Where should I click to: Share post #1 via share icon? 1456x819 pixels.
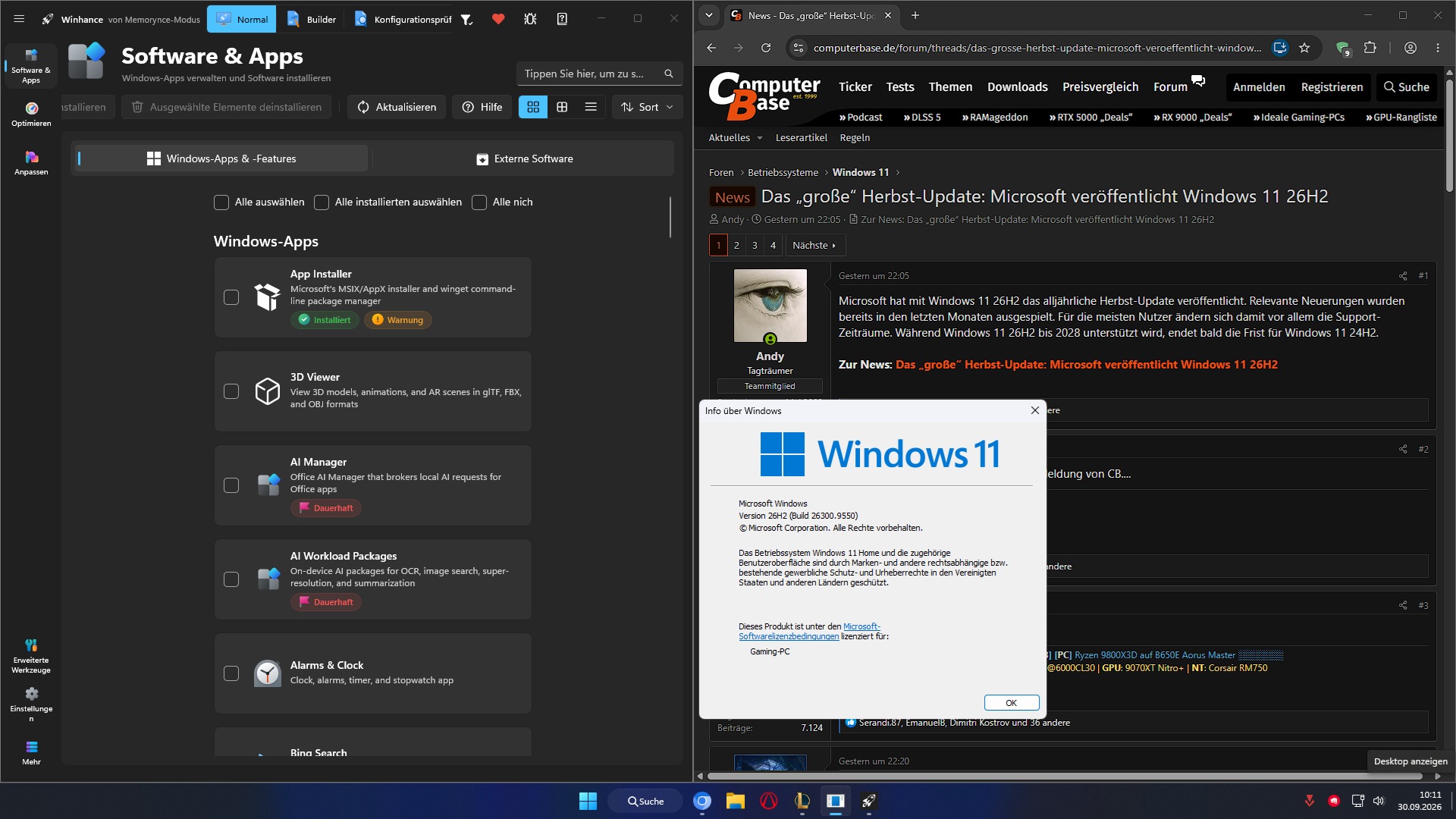(1403, 276)
